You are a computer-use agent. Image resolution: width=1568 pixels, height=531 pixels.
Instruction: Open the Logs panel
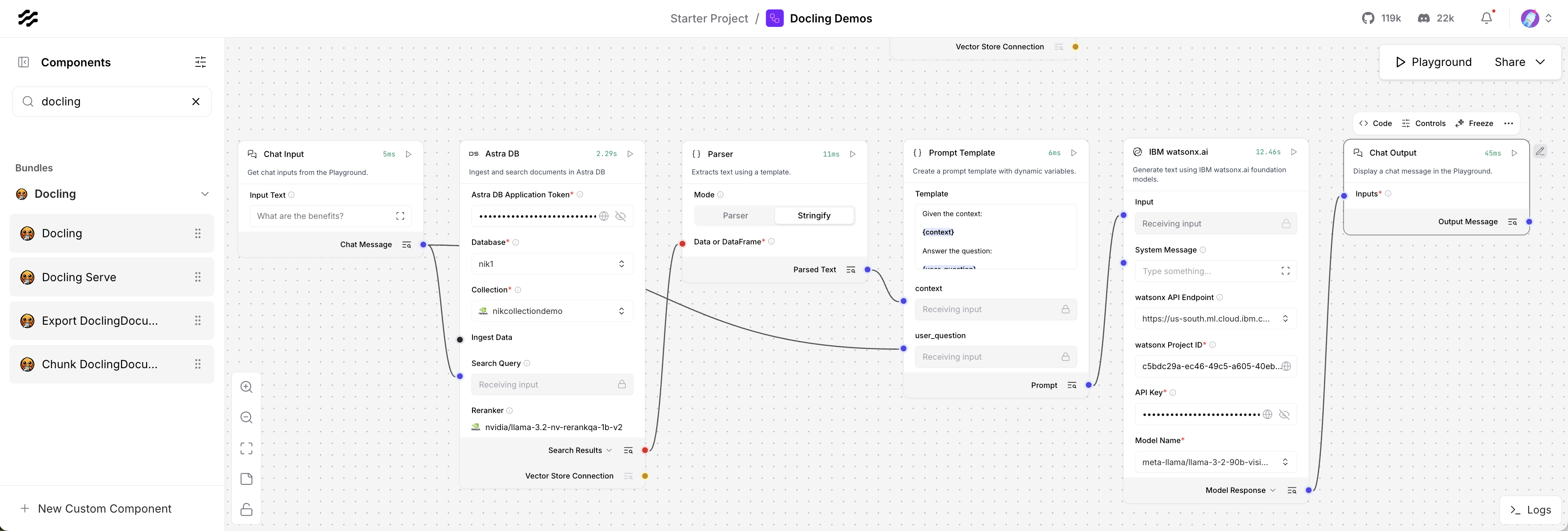pyautogui.click(x=1530, y=510)
